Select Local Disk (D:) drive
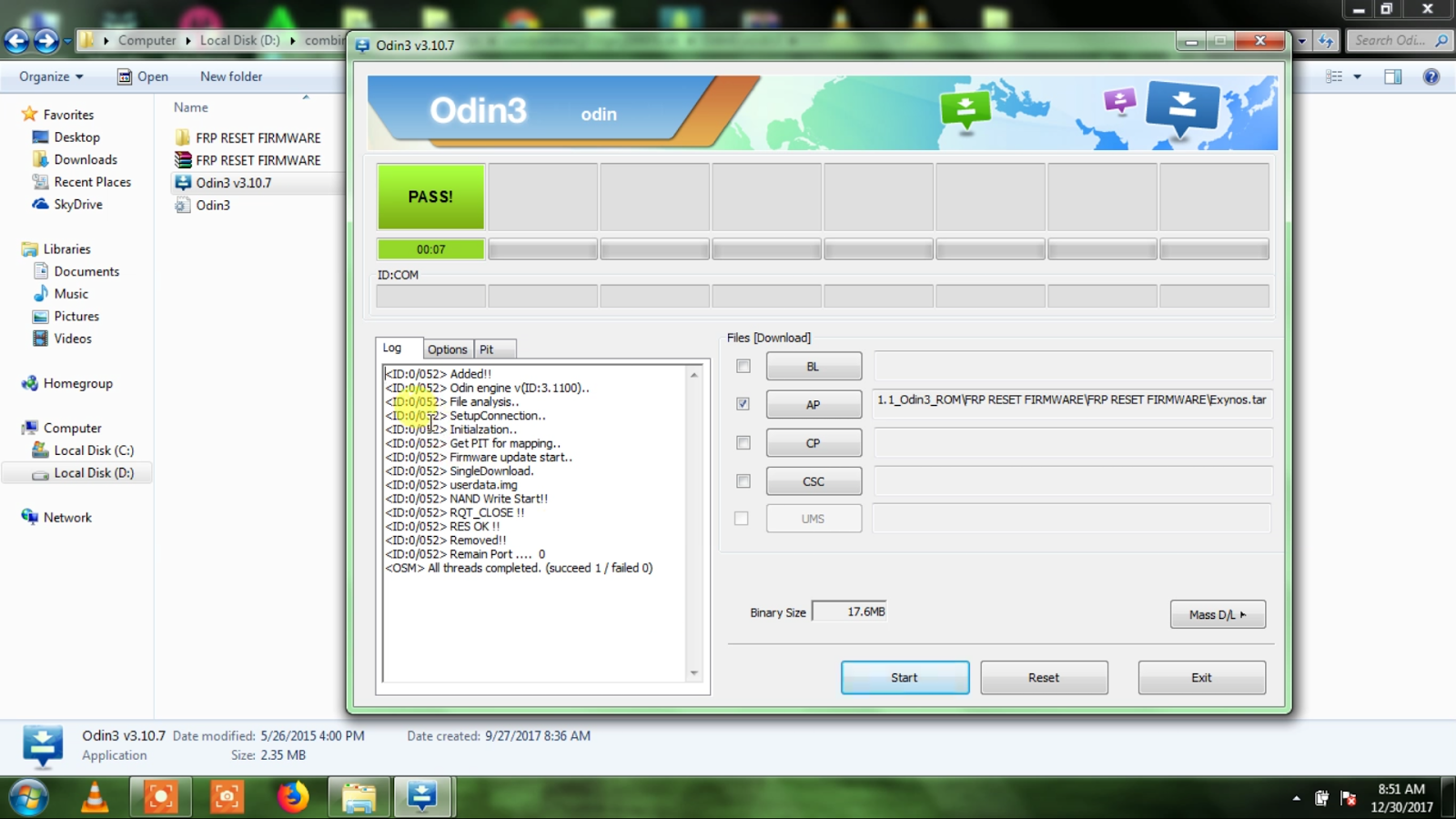The height and width of the screenshot is (819, 1456). pyautogui.click(x=93, y=473)
